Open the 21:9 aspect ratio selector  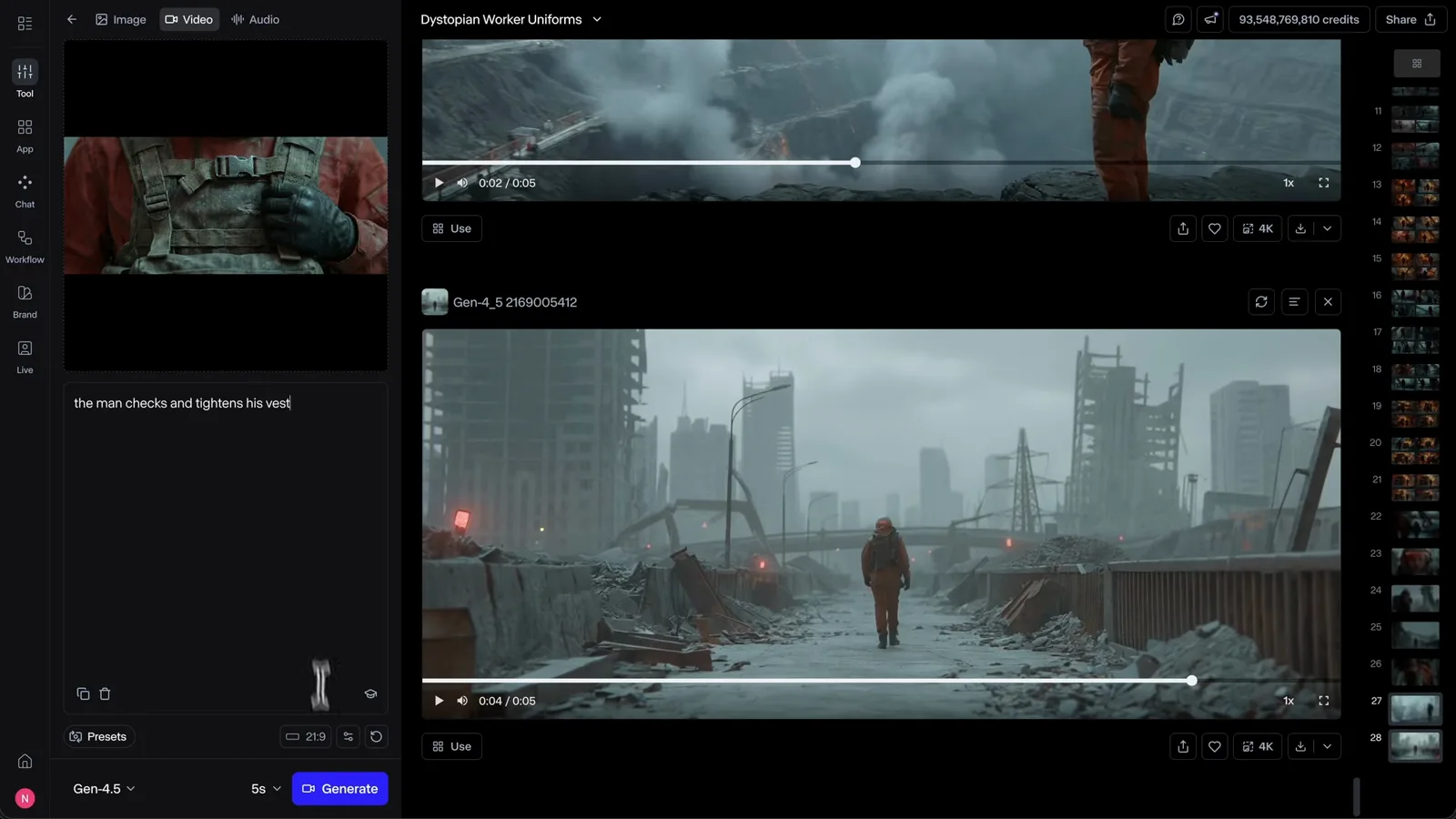(306, 736)
